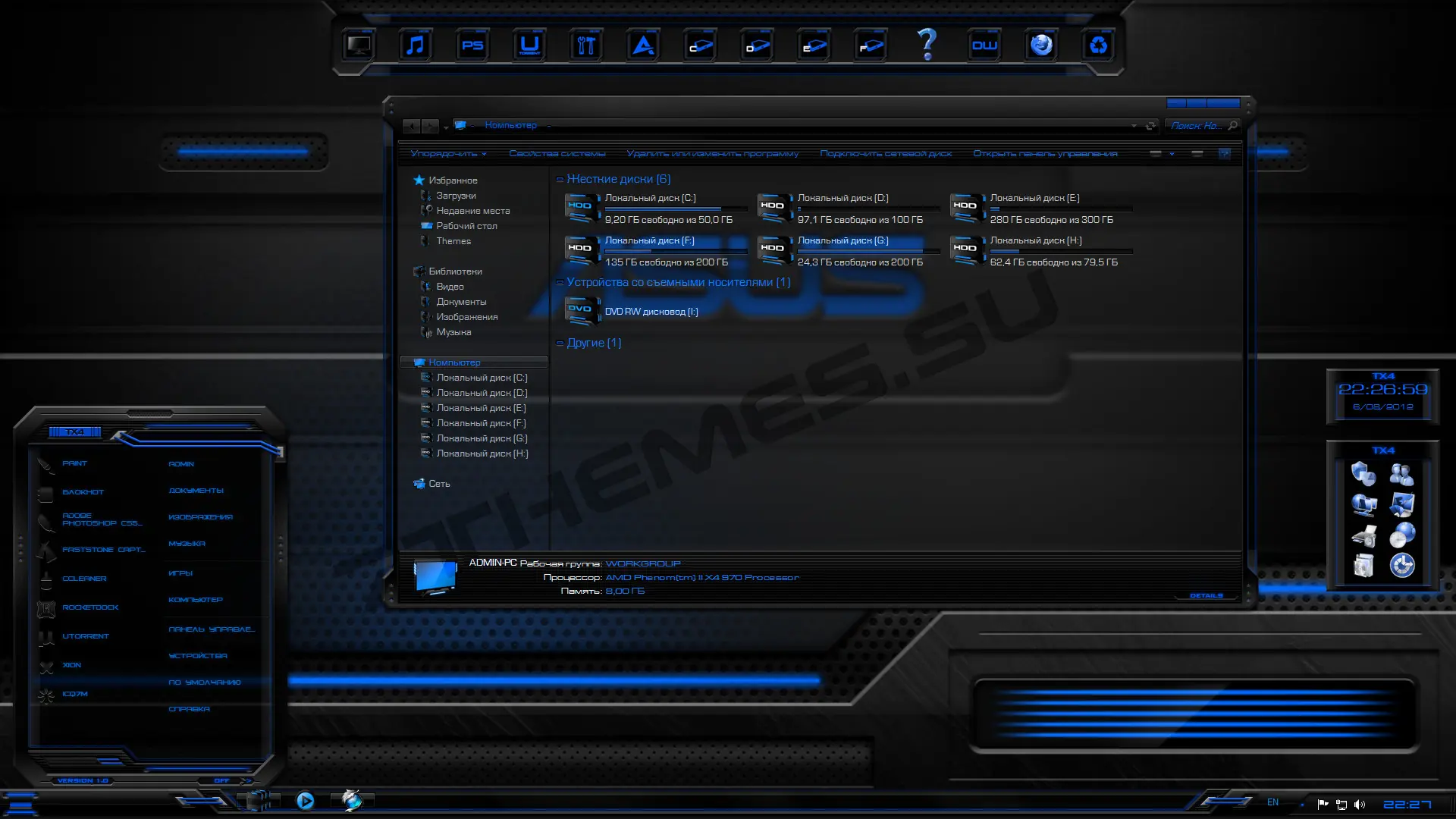The width and height of the screenshot is (1456, 819).
Task: Launch uTorrent from the top dock
Action: click(x=529, y=45)
